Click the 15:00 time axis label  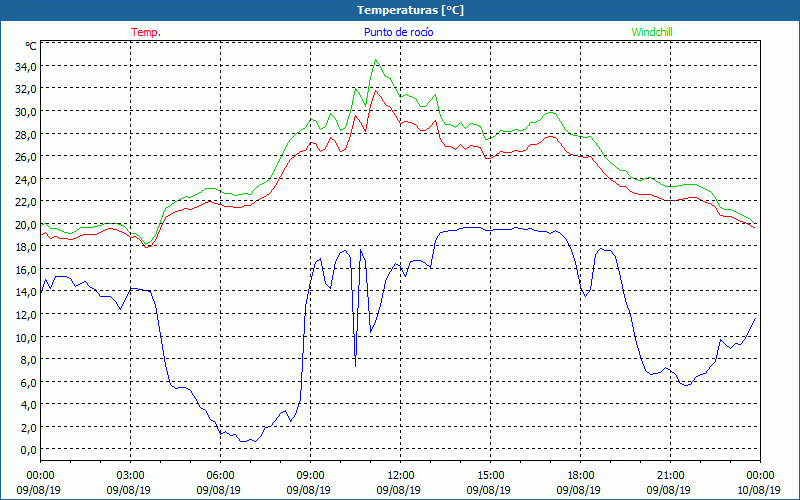tap(490, 475)
